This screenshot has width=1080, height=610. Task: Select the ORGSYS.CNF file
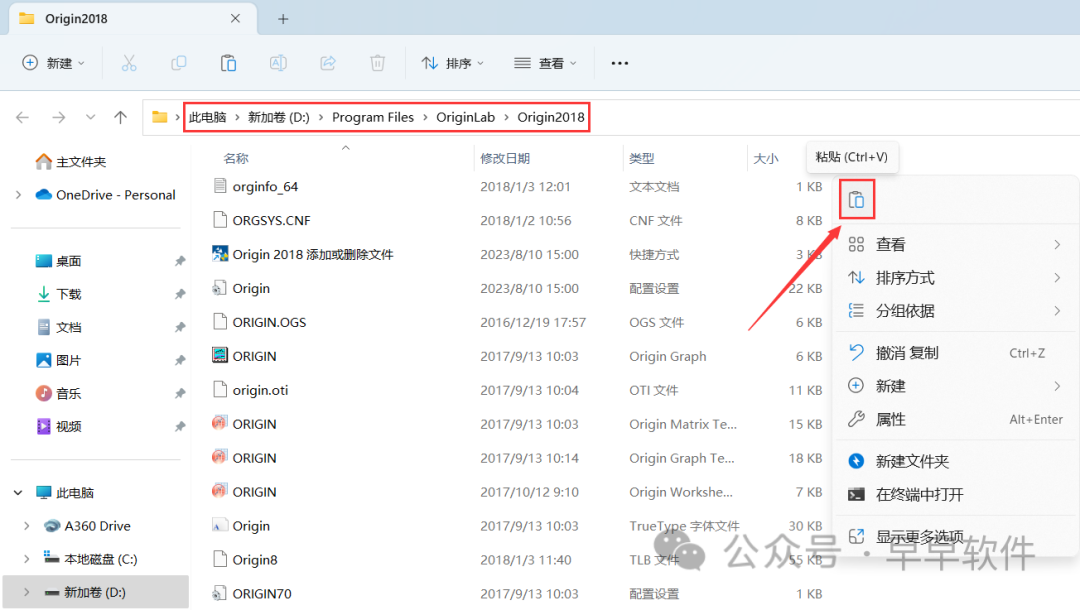[271, 221]
